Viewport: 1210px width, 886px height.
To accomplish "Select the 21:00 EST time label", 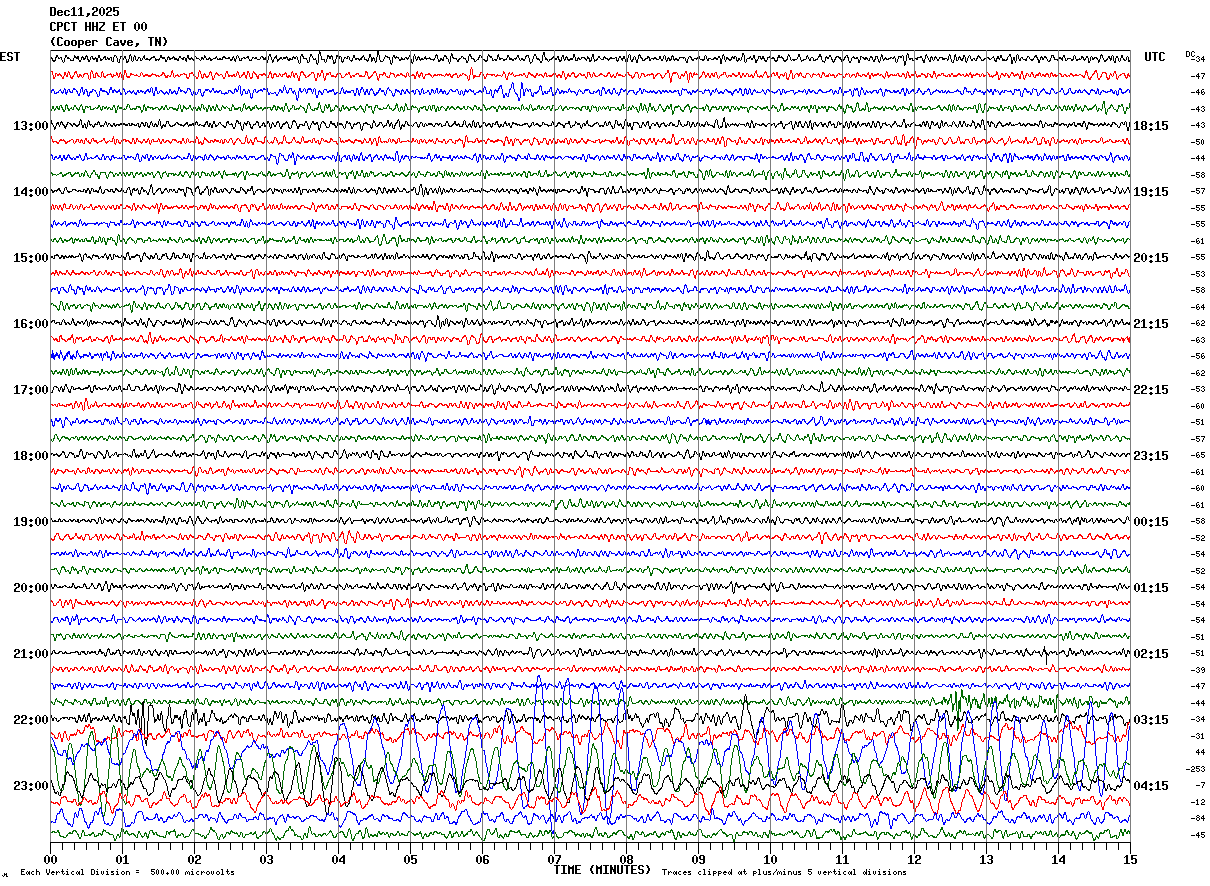I will pos(31,654).
